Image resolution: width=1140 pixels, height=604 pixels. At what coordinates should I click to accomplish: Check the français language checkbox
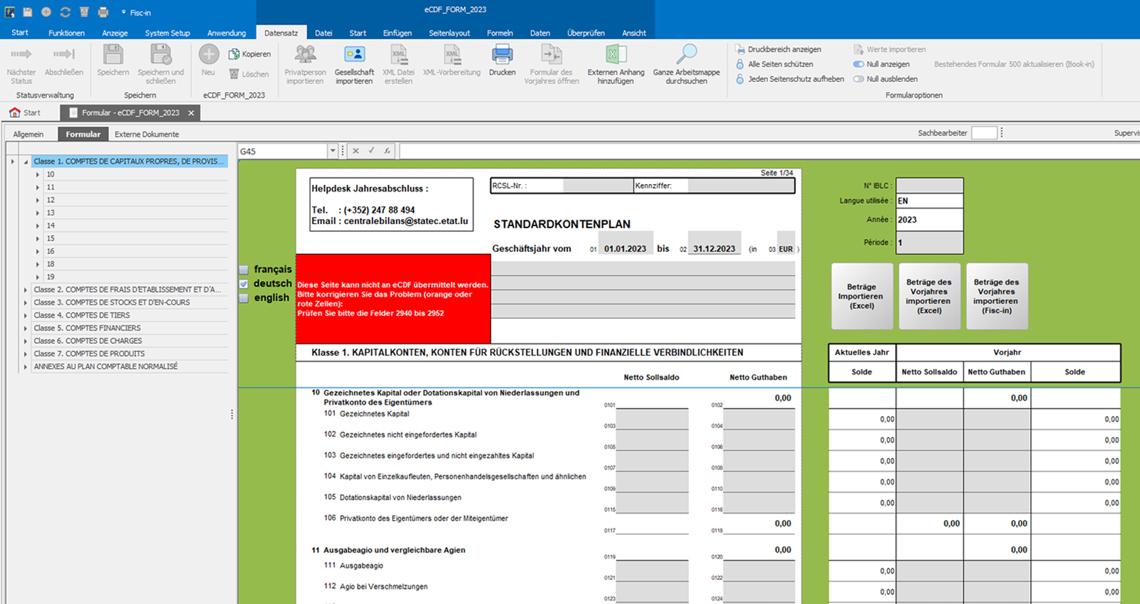[244, 270]
